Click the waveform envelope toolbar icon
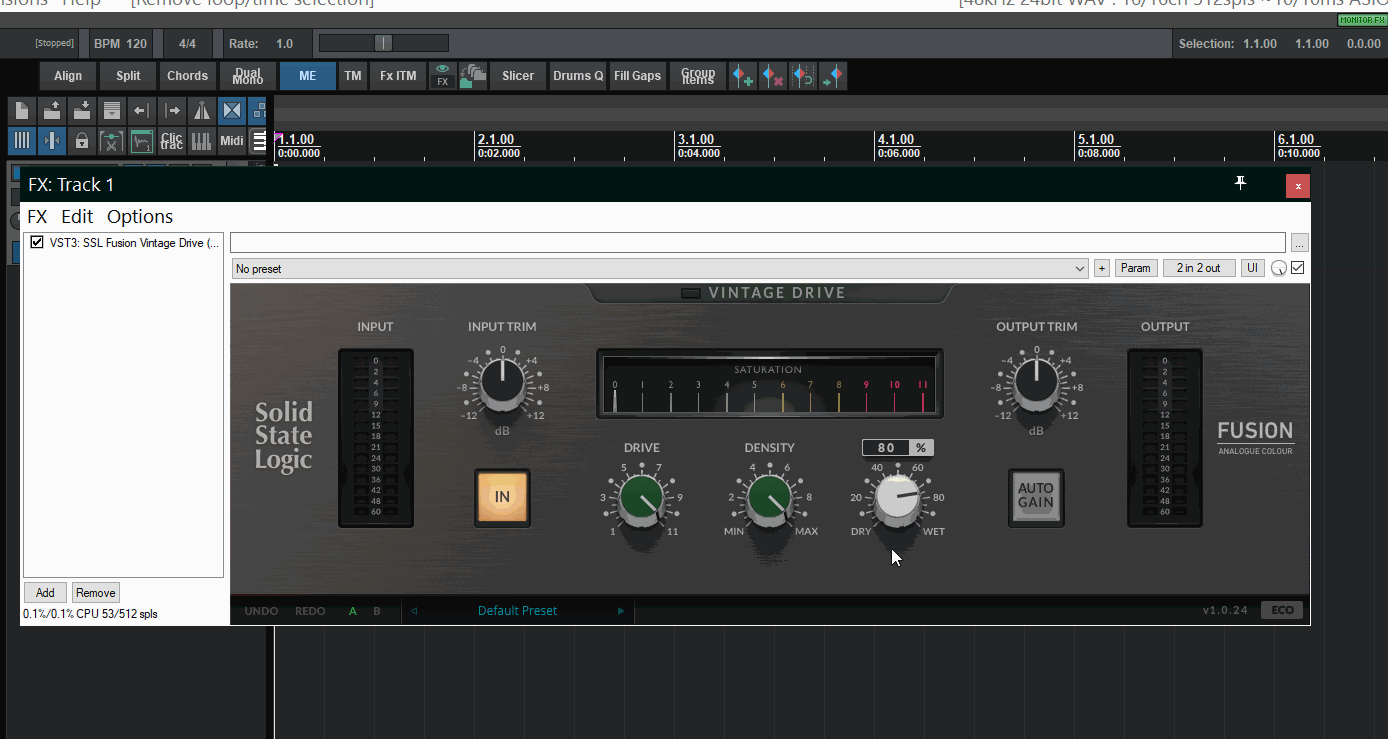 pyautogui.click(x=142, y=141)
